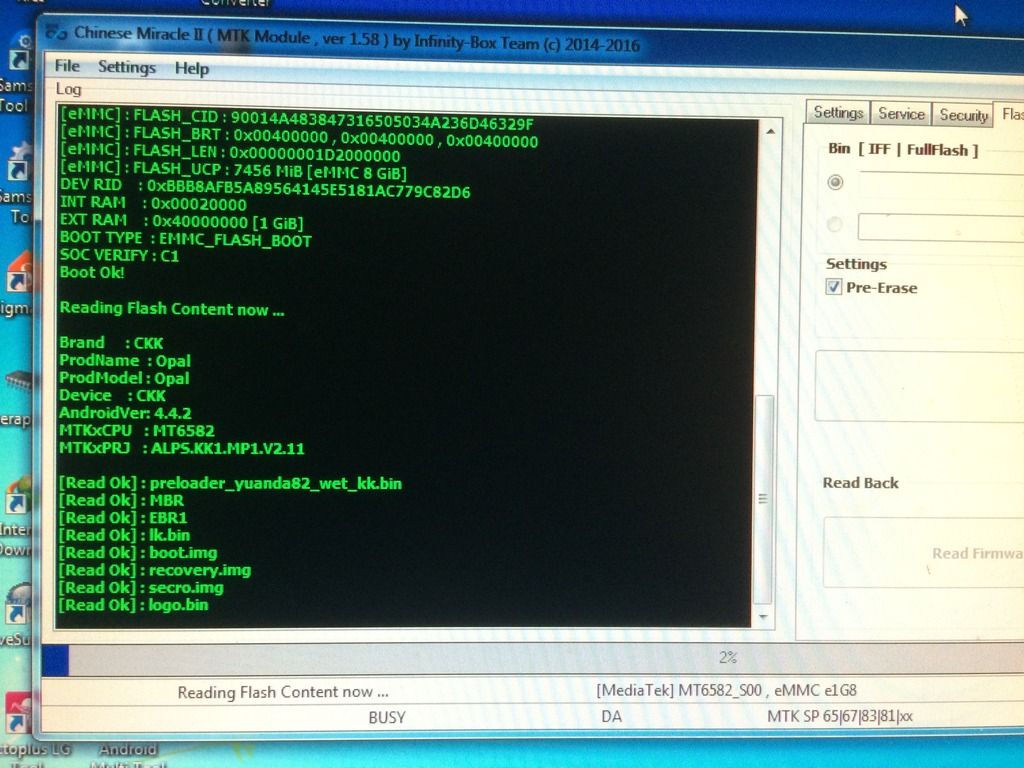Screen dimensions: 1024x768
Task: Click the 'MTKxCPU : MT6582' log line
Action: tap(136, 431)
